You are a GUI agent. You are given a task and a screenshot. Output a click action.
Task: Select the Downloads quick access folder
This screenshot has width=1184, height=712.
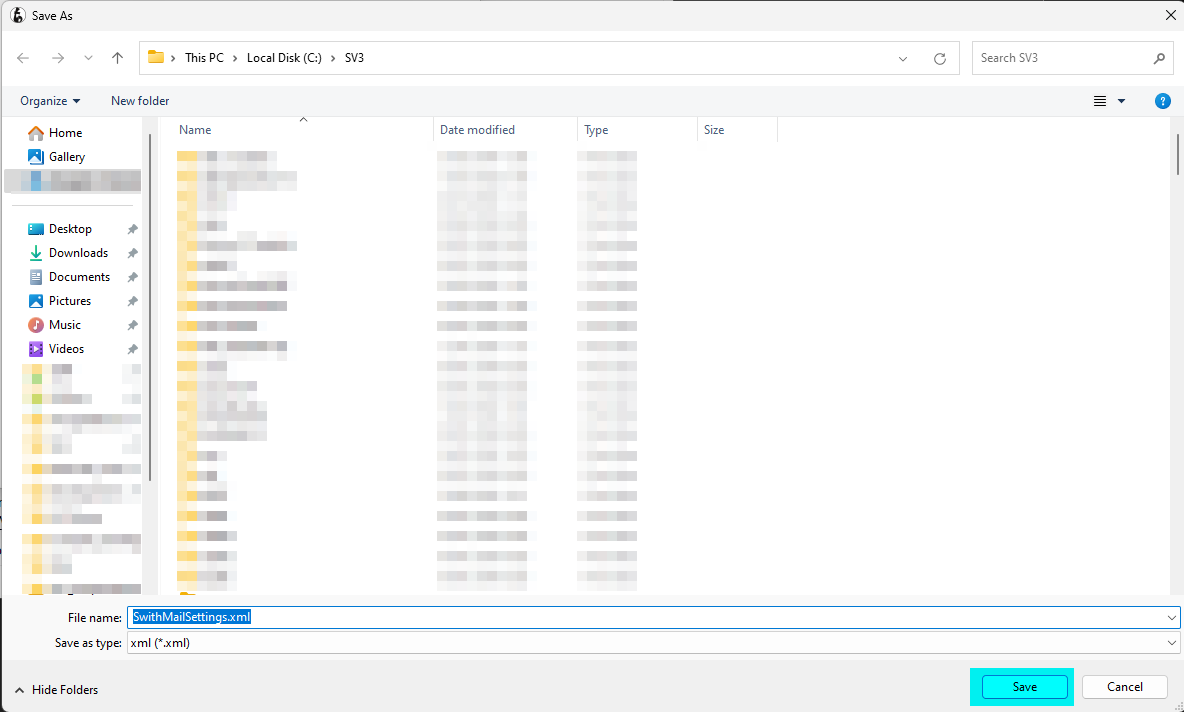[78, 253]
